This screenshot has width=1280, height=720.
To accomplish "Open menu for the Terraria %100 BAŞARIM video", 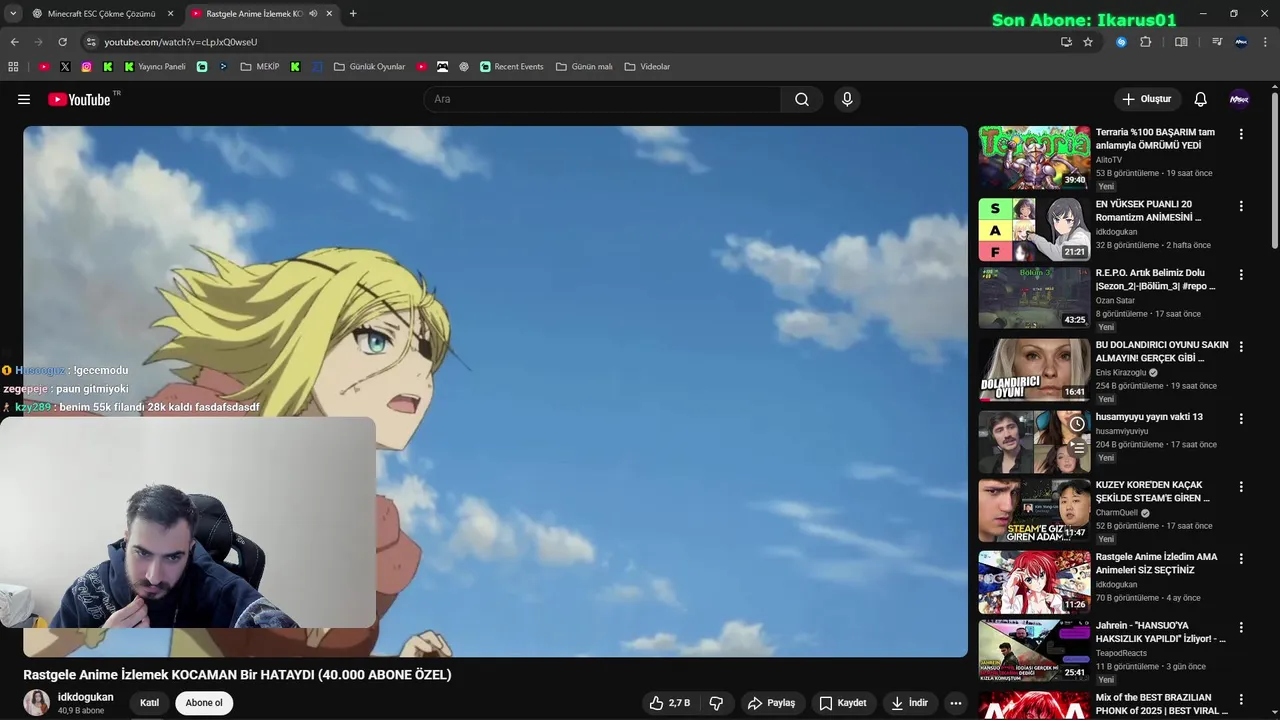I will click(x=1241, y=134).
